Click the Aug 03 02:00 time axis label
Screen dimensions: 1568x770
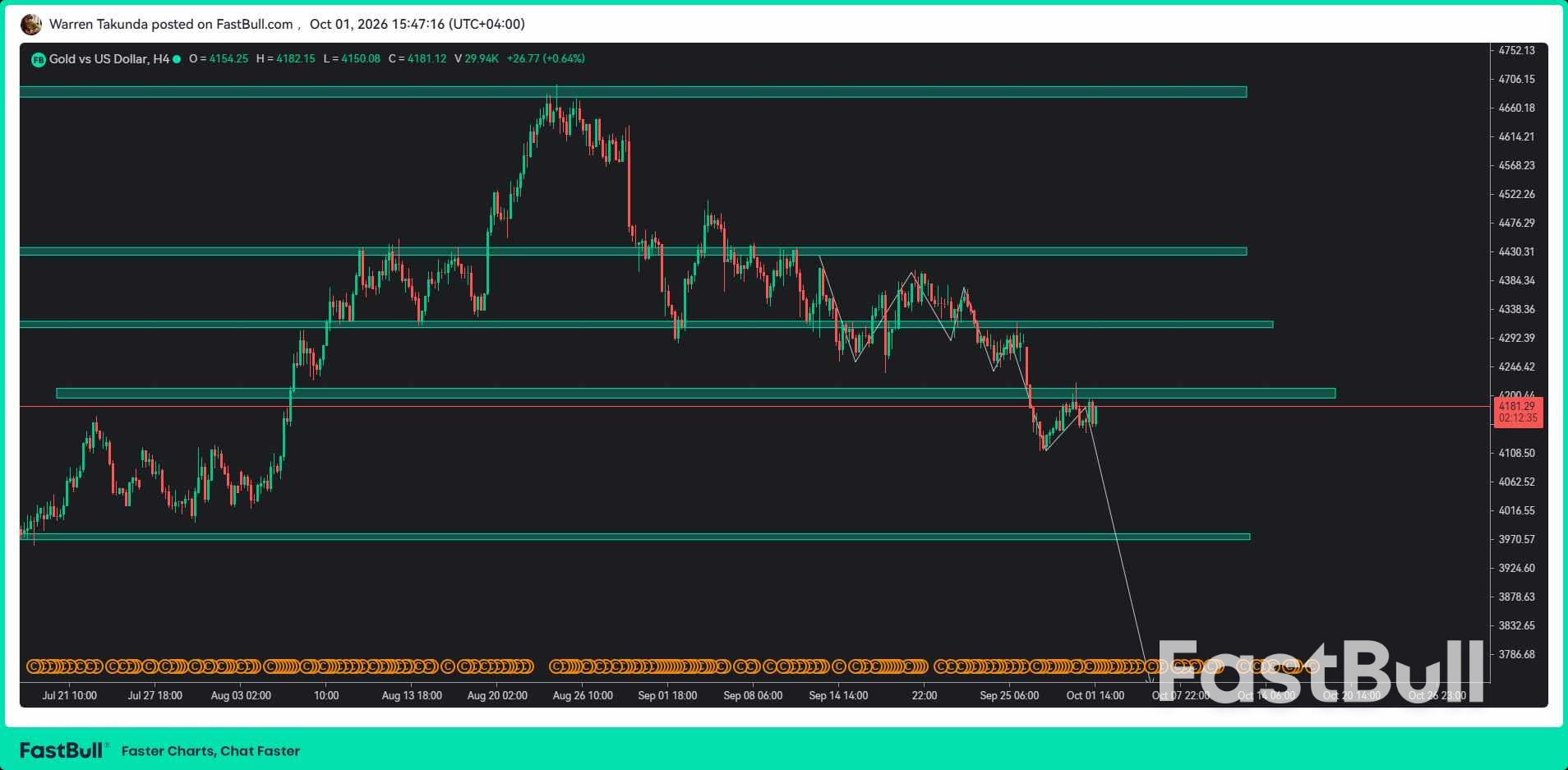click(x=241, y=696)
